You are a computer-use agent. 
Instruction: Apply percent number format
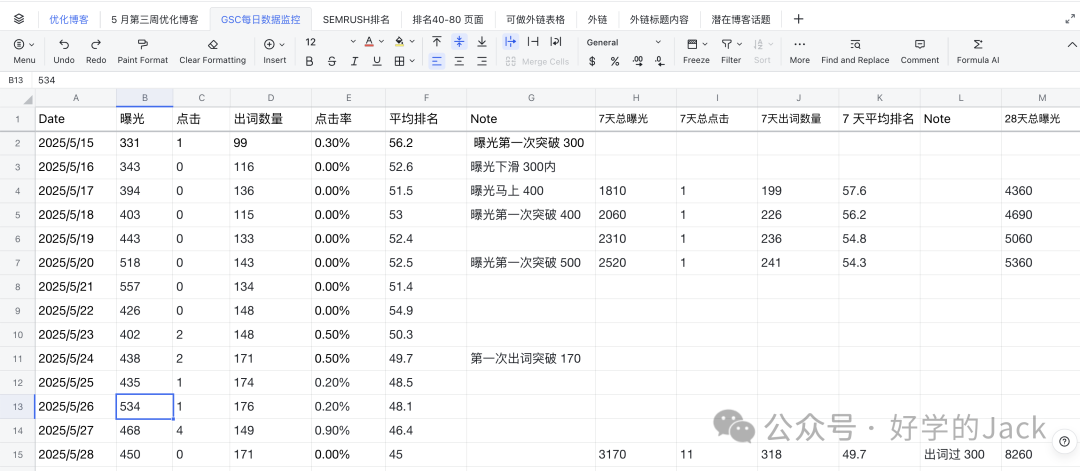click(x=615, y=61)
